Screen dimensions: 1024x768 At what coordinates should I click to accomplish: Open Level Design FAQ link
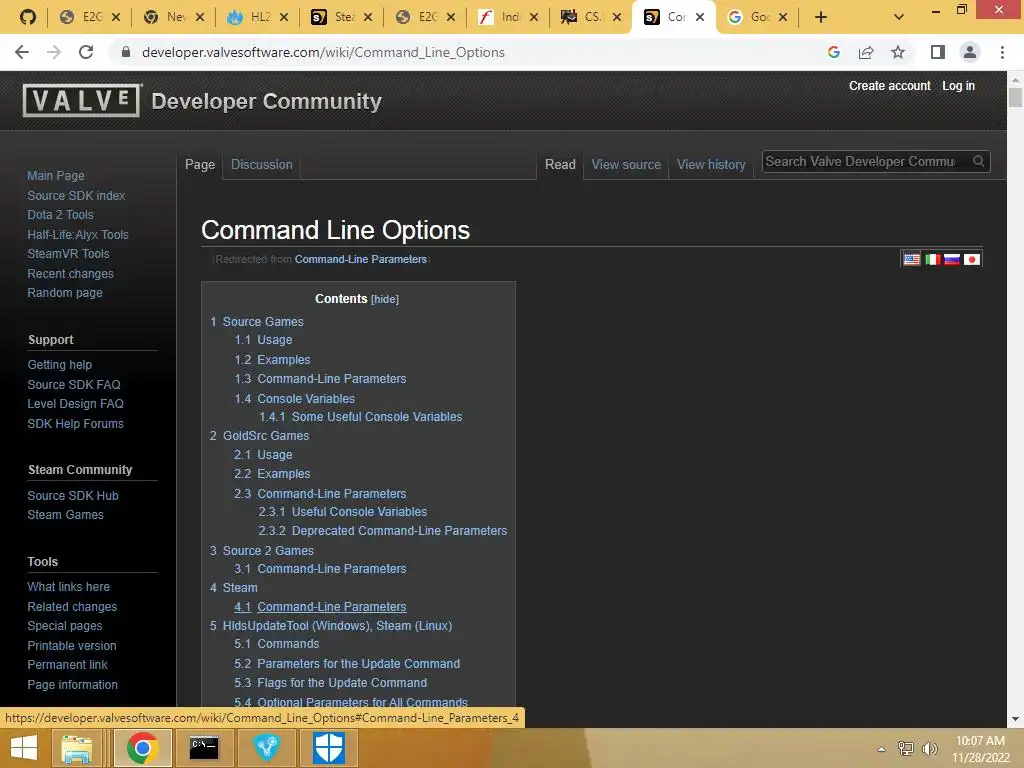[75, 404]
